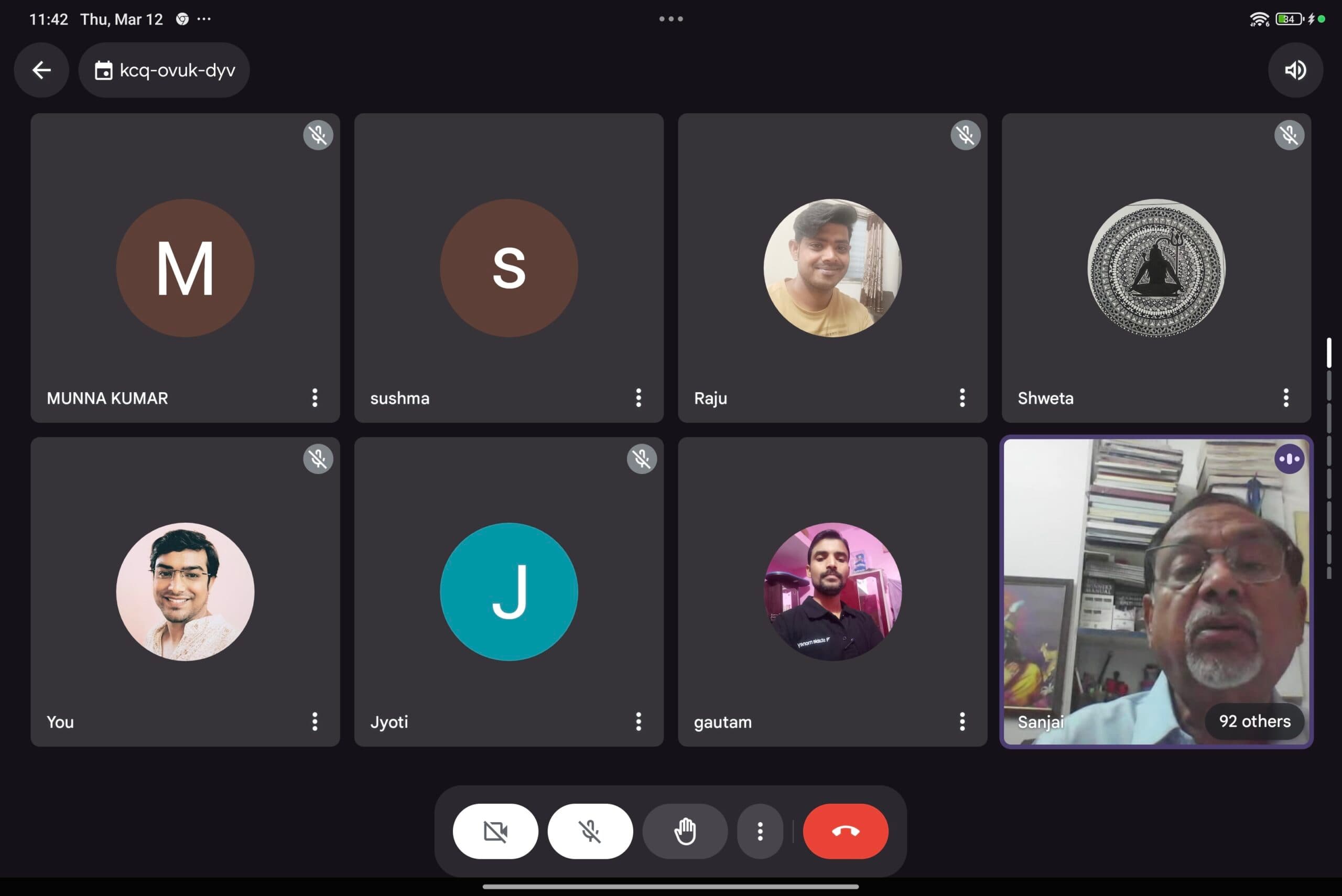Open the three-dot menu on your own tile
1342x896 pixels.
(x=314, y=721)
